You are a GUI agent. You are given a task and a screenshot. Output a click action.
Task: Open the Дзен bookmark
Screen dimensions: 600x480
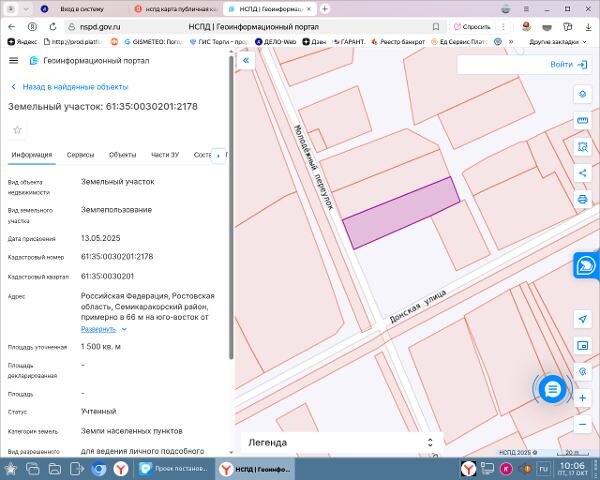[314, 42]
